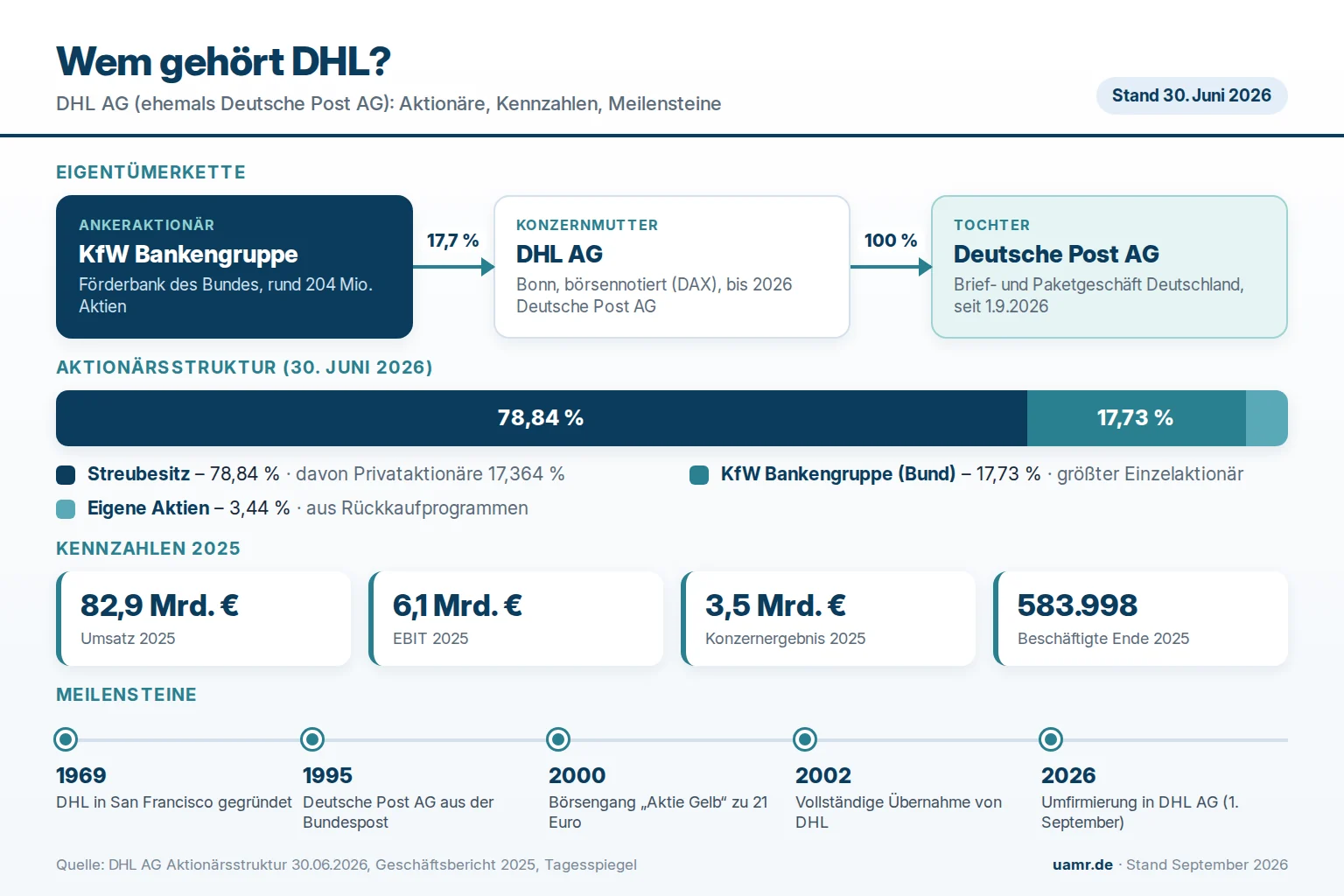This screenshot has width=1344, height=896.
Task: Click the 6,1 Mrd. € EBIT card
Action: 516,619
